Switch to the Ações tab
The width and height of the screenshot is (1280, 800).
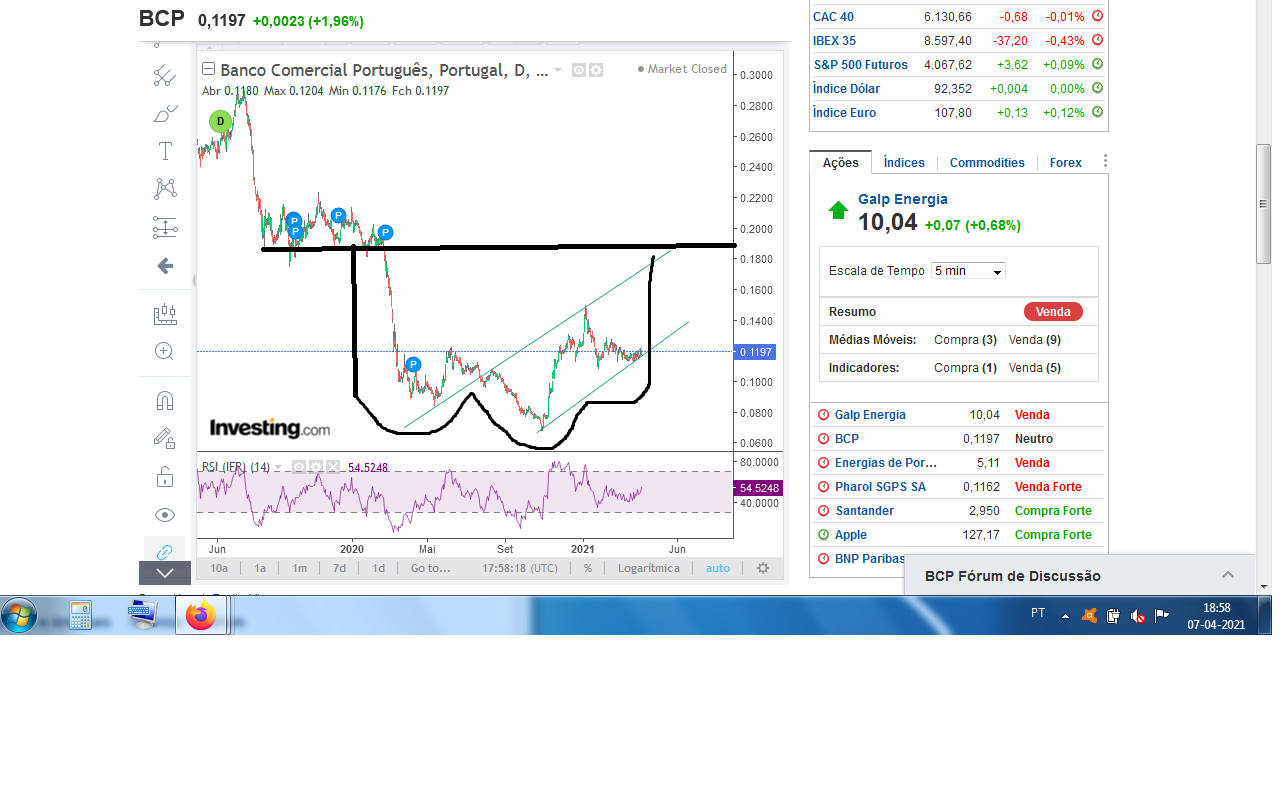[x=840, y=163]
